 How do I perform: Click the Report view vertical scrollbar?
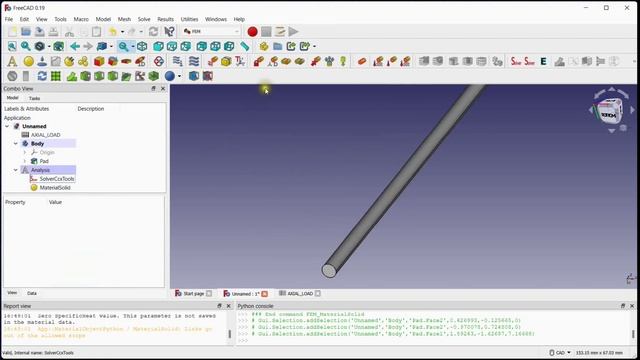[229, 333]
